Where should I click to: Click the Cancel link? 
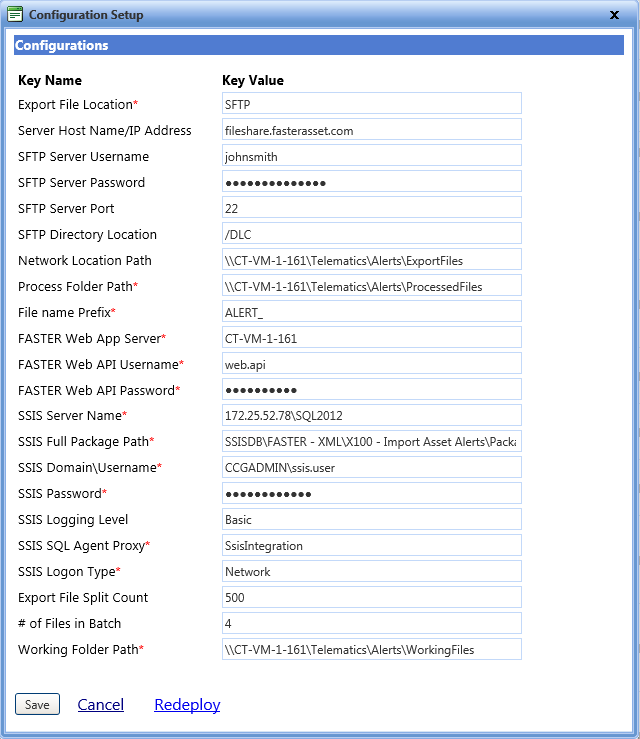click(100, 704)
